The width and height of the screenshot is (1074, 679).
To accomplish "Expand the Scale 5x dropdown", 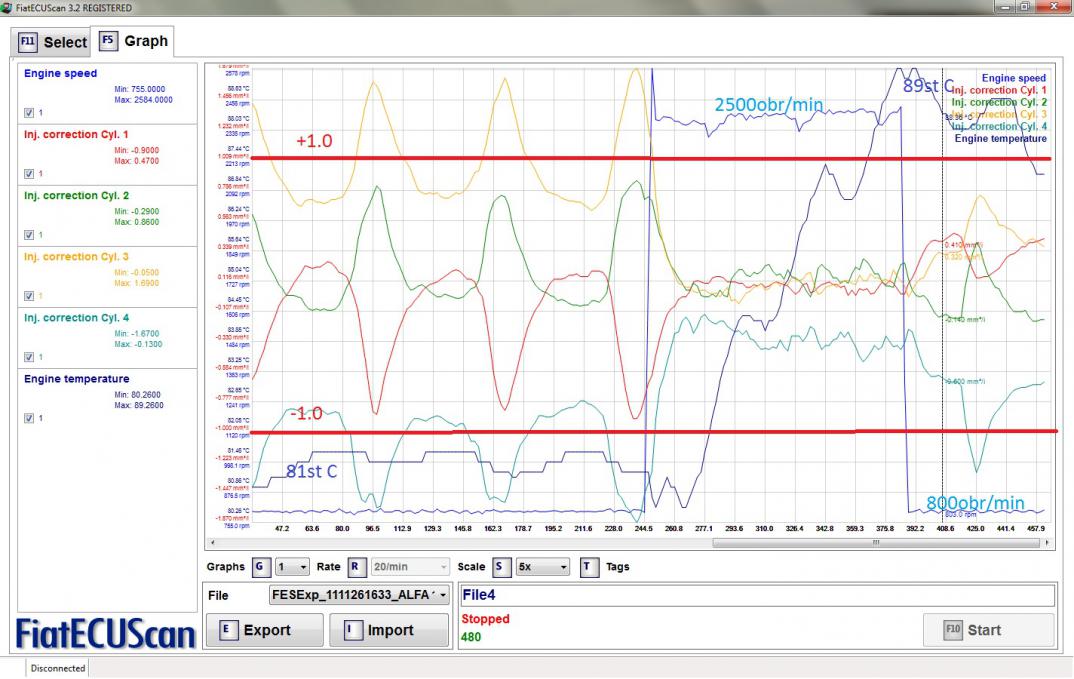I will (541, 567).
